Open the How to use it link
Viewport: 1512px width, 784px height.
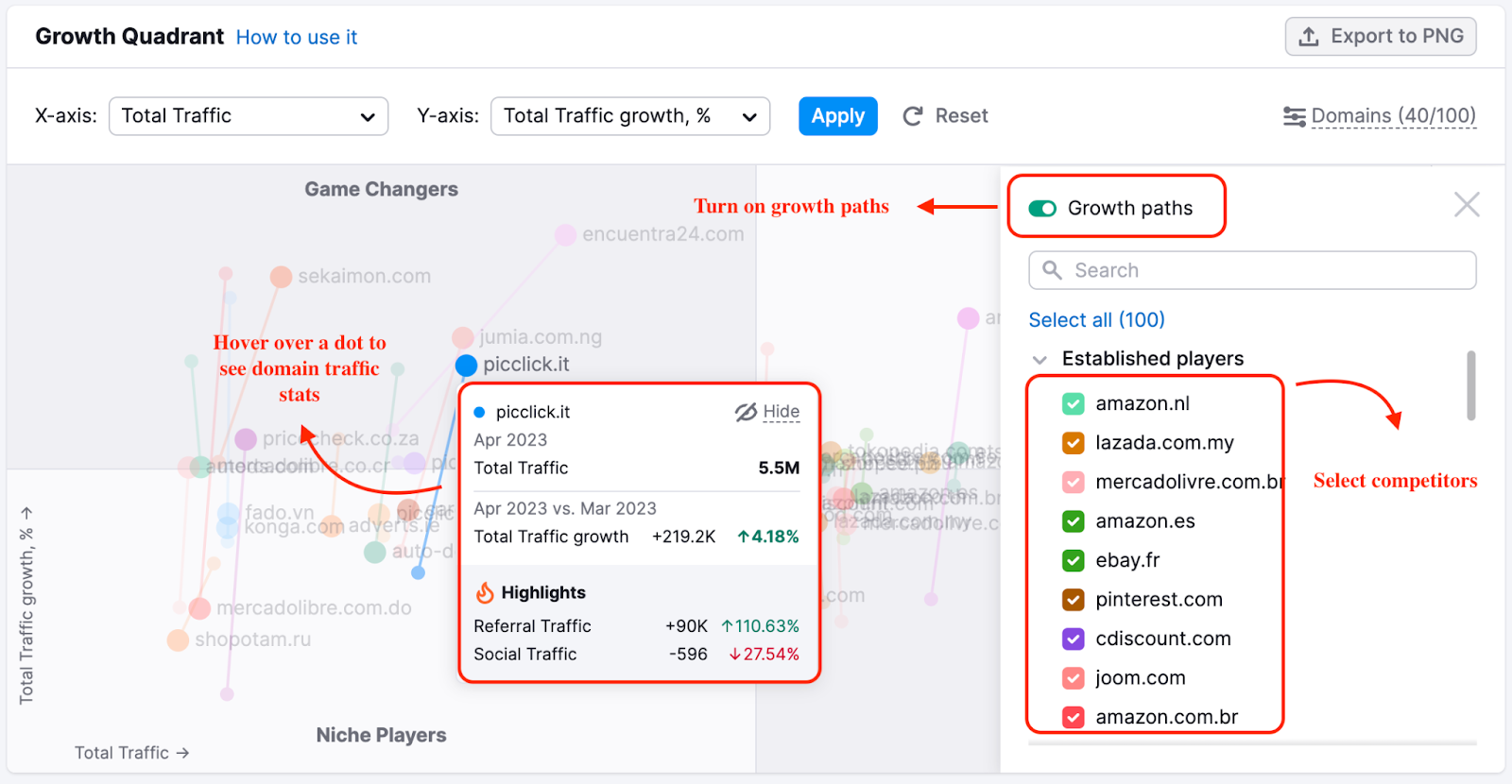coord(297,38)
